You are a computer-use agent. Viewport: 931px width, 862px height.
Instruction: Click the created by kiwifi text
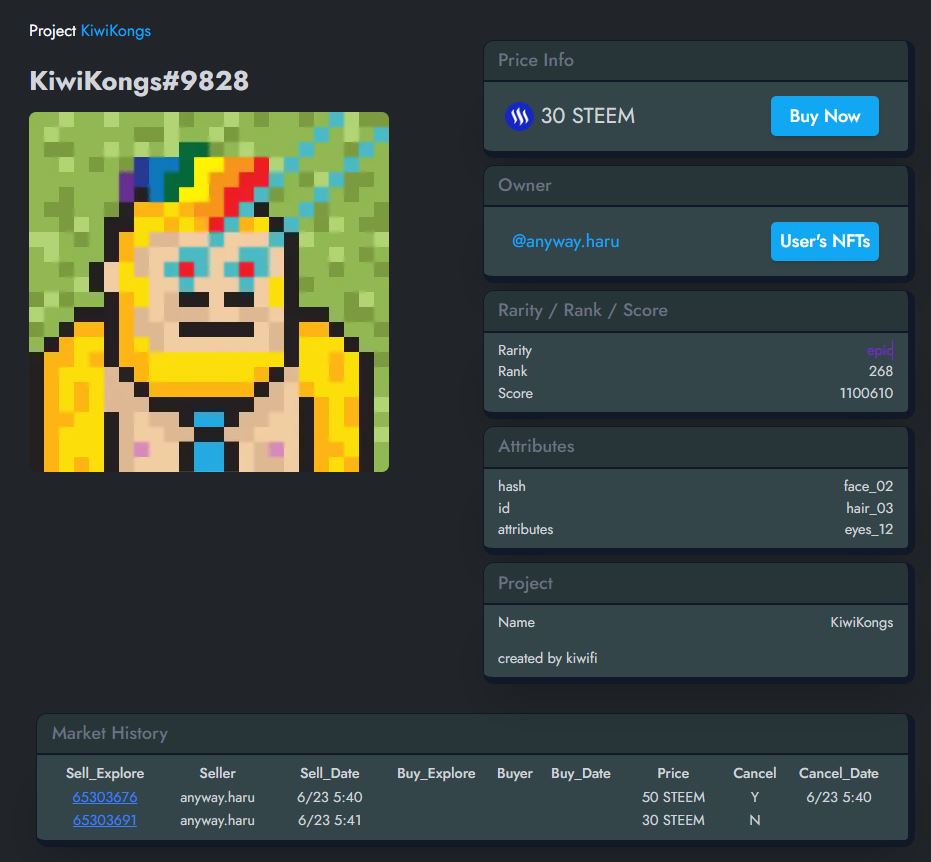(547, 658)
